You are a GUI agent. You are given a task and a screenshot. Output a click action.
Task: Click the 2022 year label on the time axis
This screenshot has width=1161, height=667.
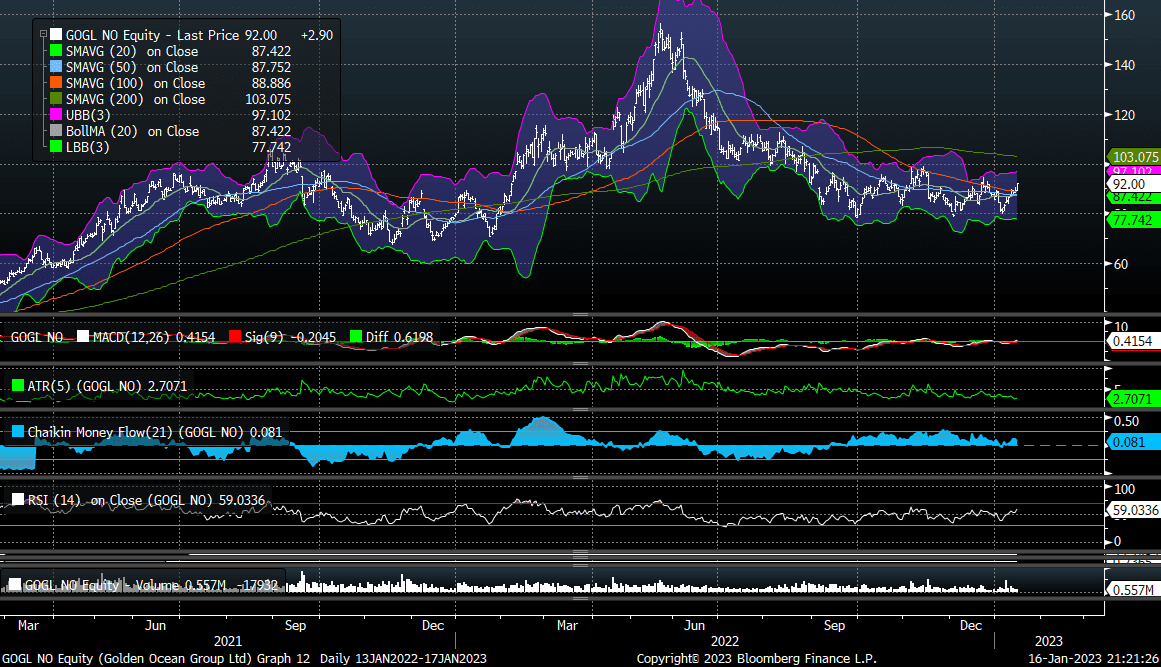coord(725,641)
